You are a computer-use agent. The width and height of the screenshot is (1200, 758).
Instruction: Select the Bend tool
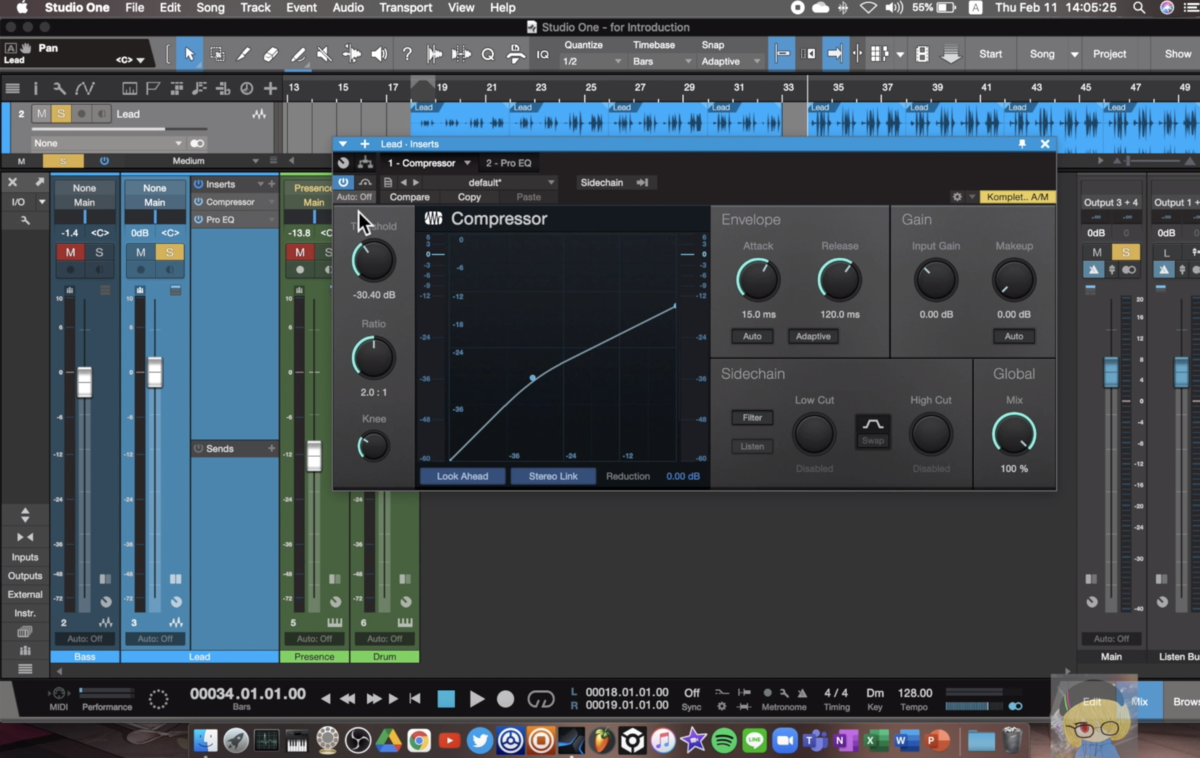click(x=352, y=54)
